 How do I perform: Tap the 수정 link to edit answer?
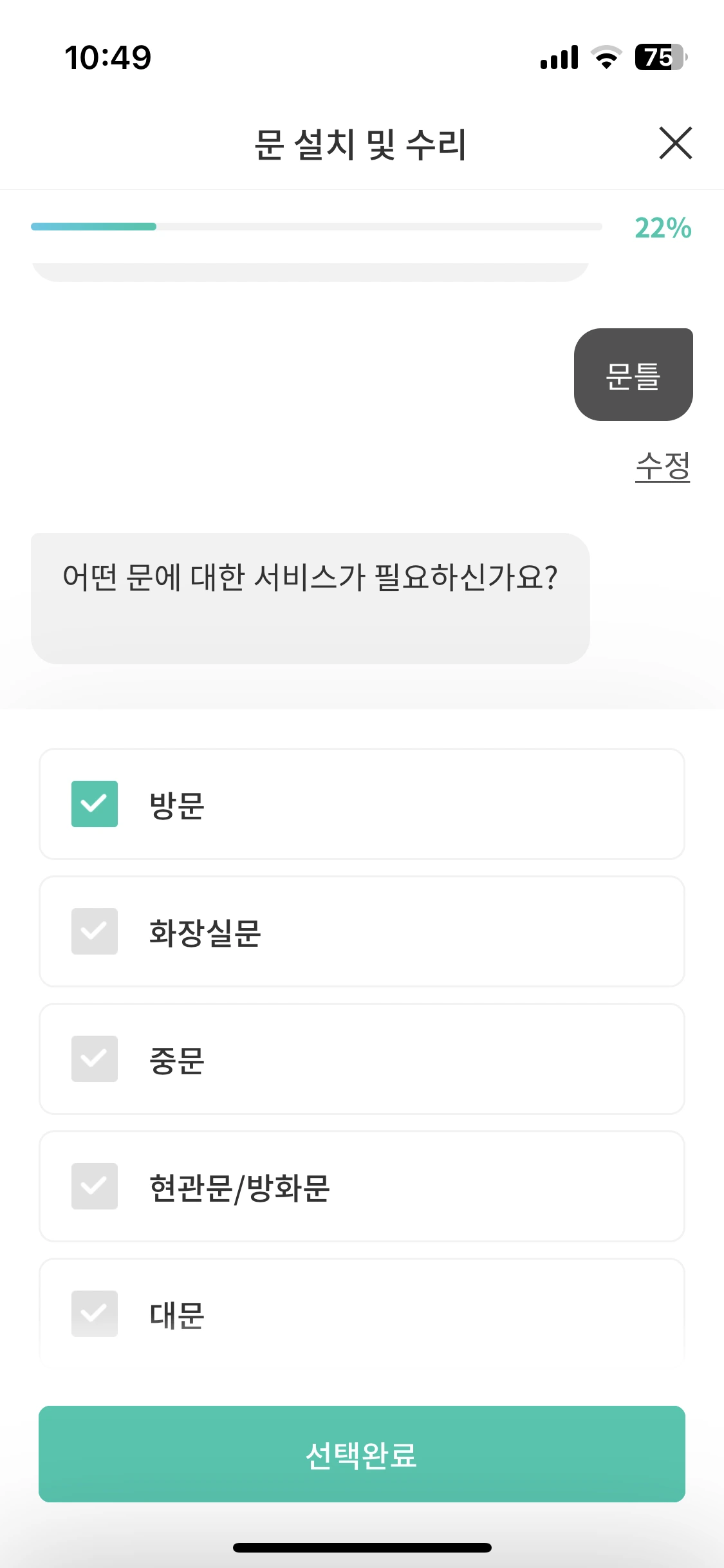[x=663, y=466]
